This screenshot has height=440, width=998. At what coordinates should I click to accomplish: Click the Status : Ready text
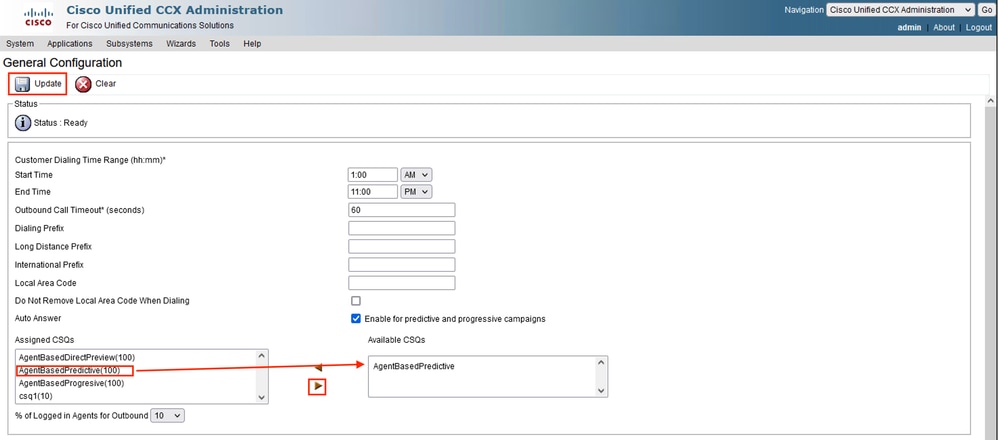60,123
